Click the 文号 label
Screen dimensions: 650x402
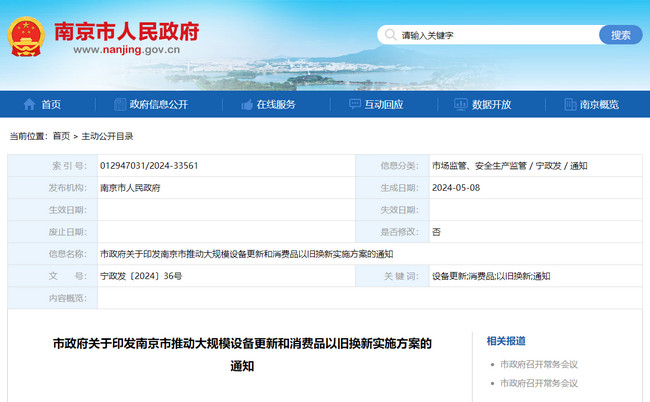[68, 276]
